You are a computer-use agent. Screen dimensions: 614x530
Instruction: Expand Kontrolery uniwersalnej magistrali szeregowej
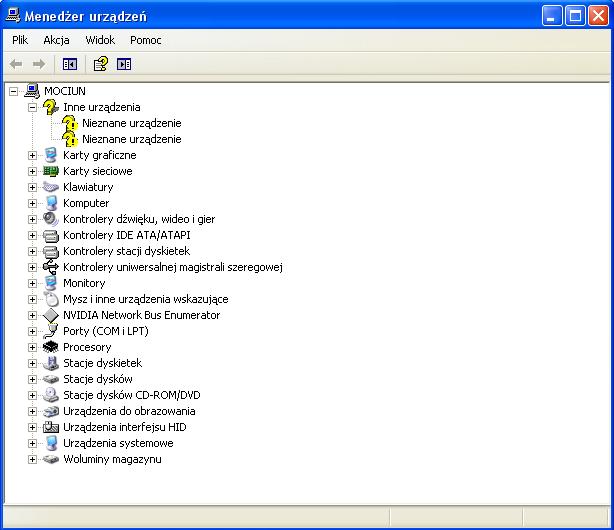(x=33, y=268)
